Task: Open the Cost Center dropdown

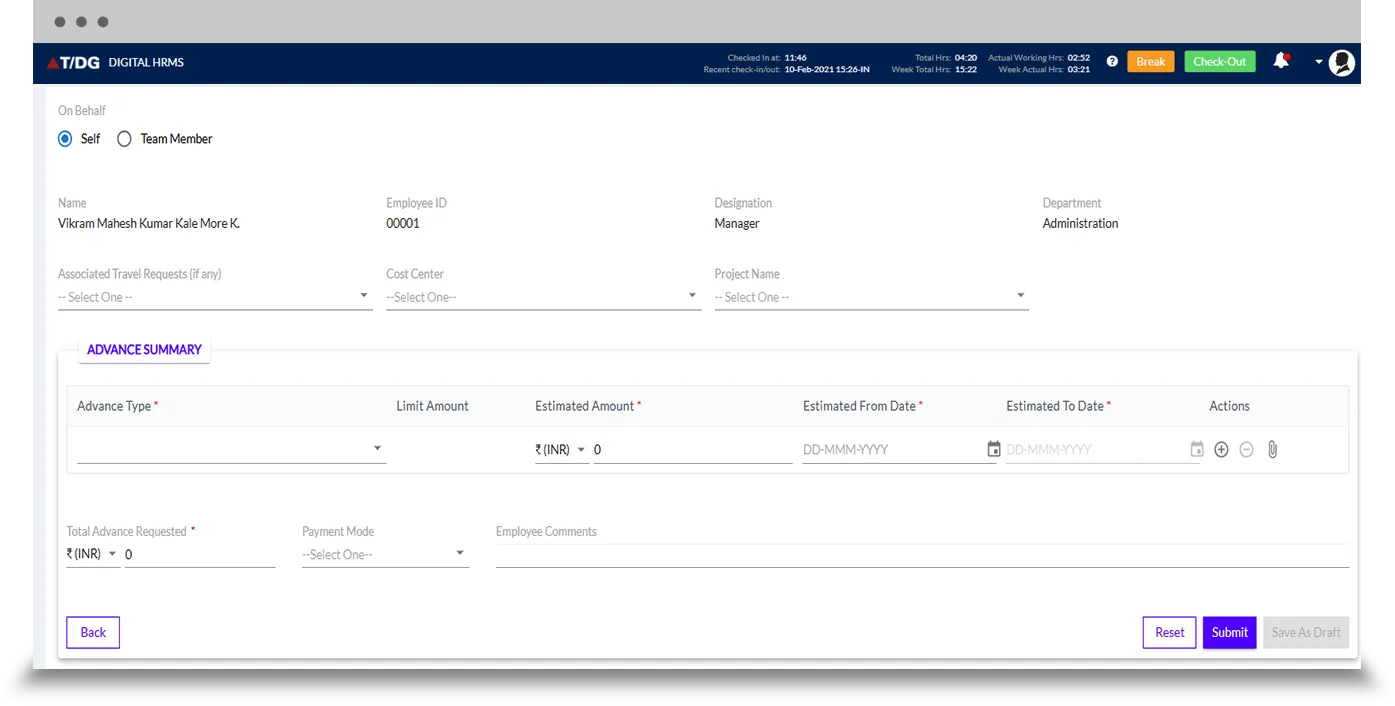Action: coord(543,297)
